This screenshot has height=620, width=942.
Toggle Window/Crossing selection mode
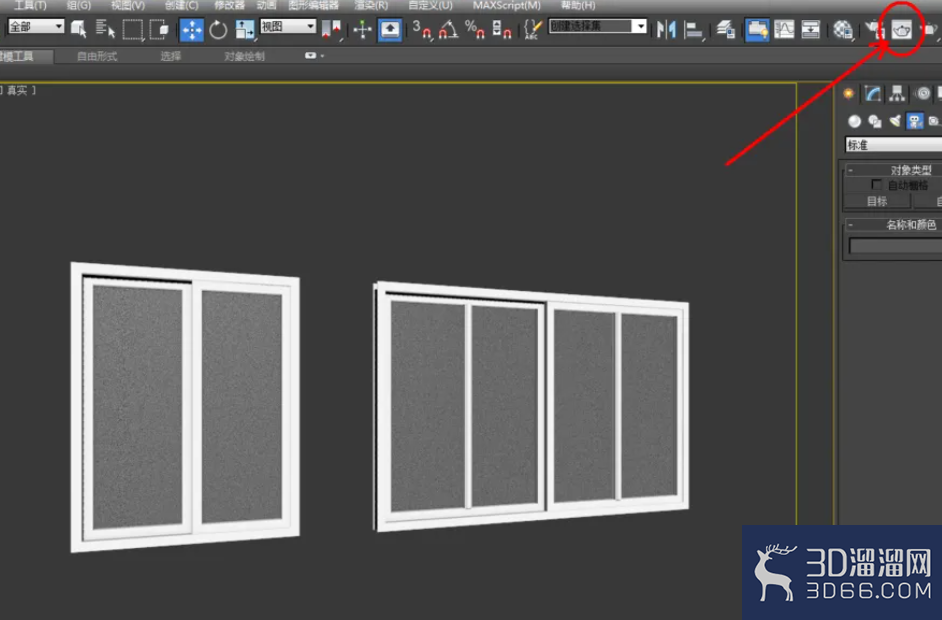(x=159, y=29)
